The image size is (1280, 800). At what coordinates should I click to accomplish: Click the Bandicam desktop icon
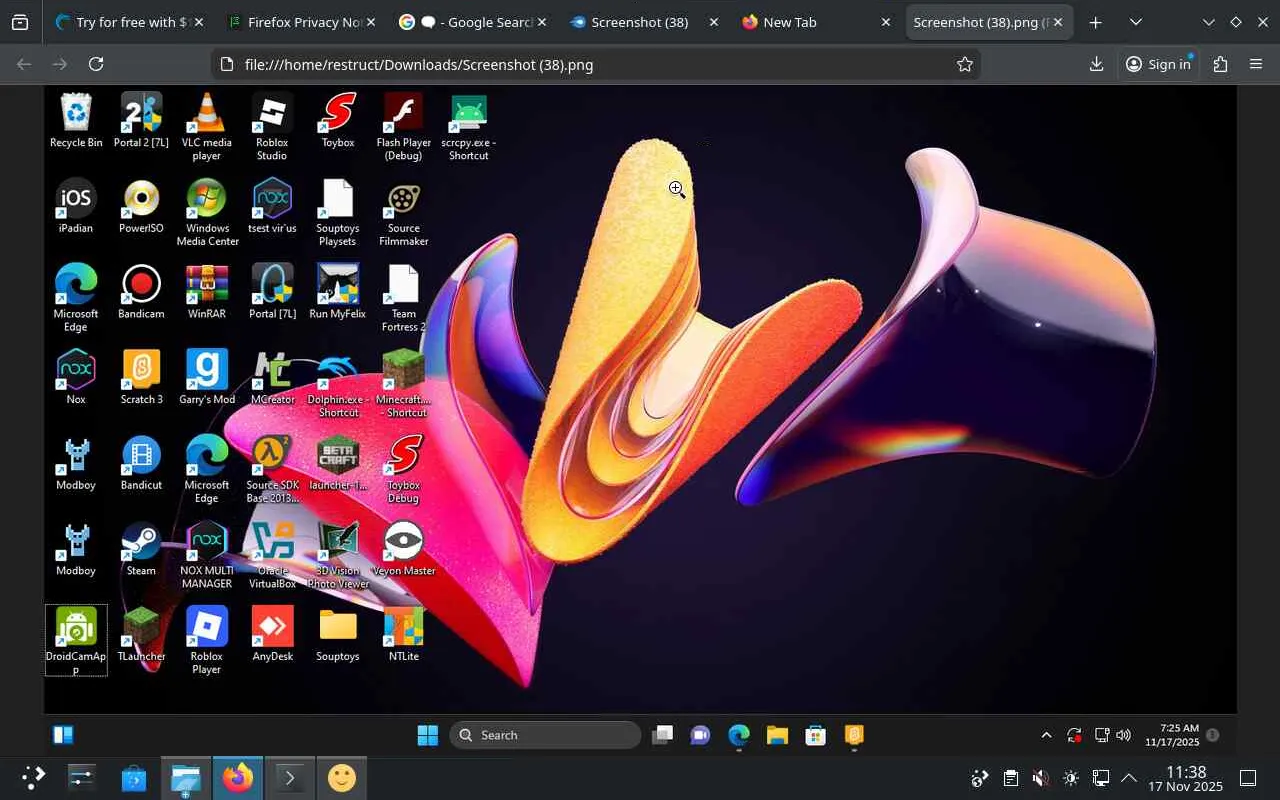click(x=141, y=292)
